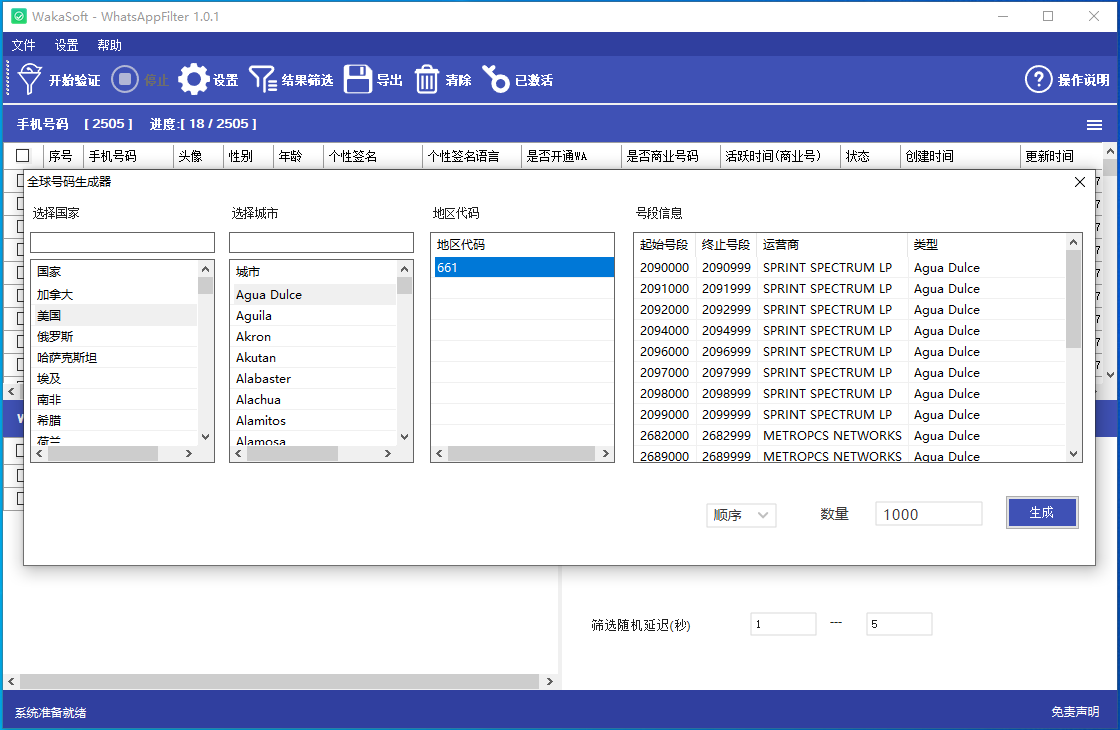Open the 免责声明 link

(1074, 712)
